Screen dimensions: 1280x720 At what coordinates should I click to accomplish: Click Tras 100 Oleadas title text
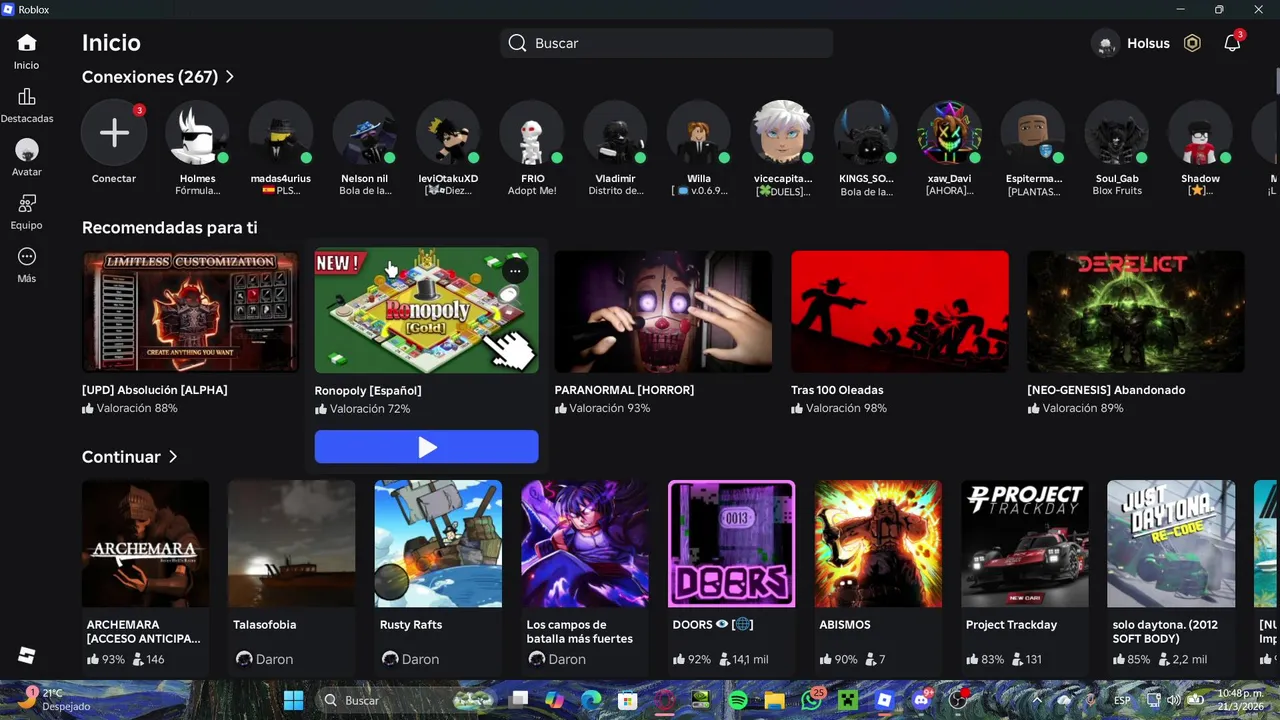[x=837, y=390]
